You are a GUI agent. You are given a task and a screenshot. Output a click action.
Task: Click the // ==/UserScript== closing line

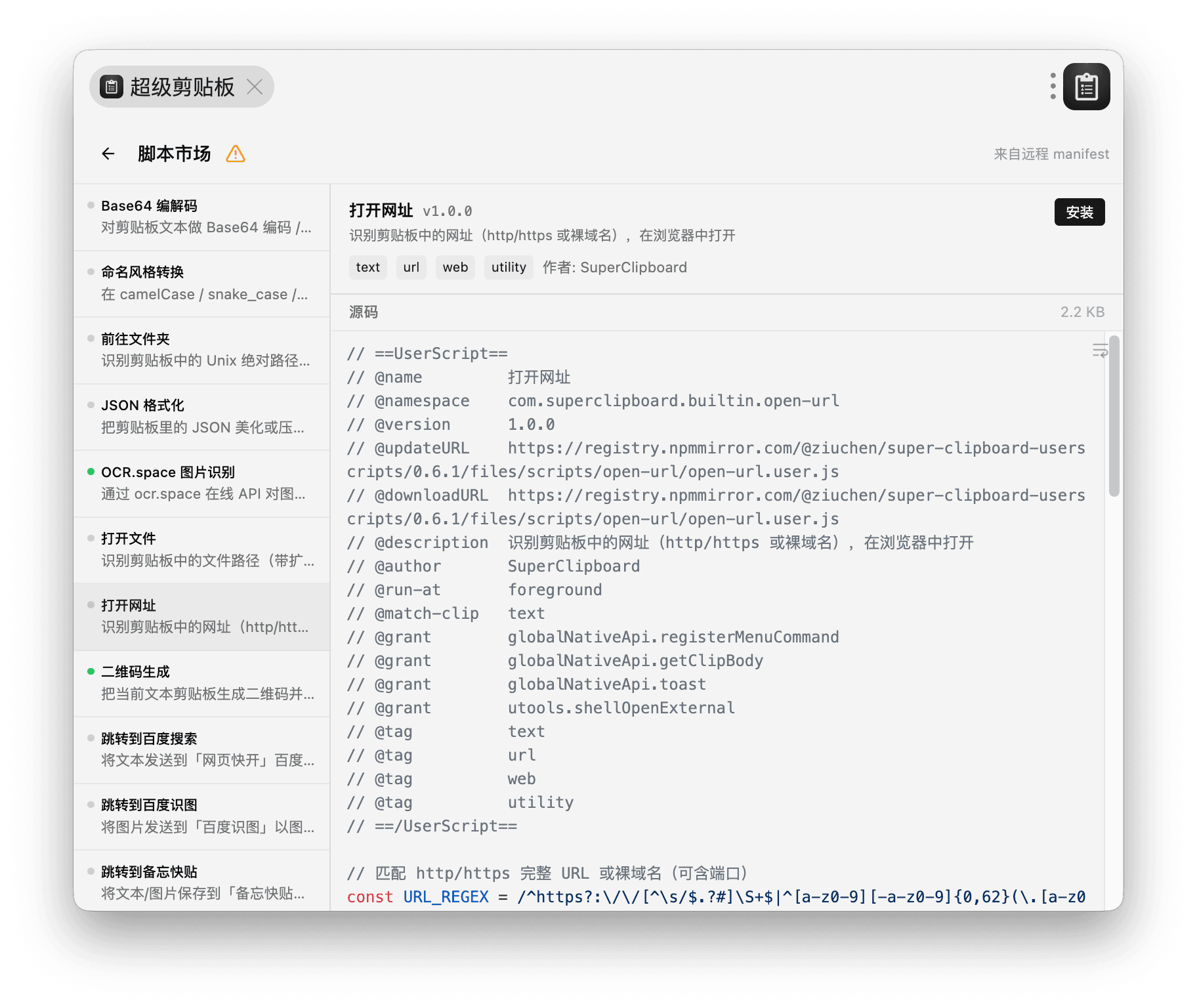[x=432, y=826]
